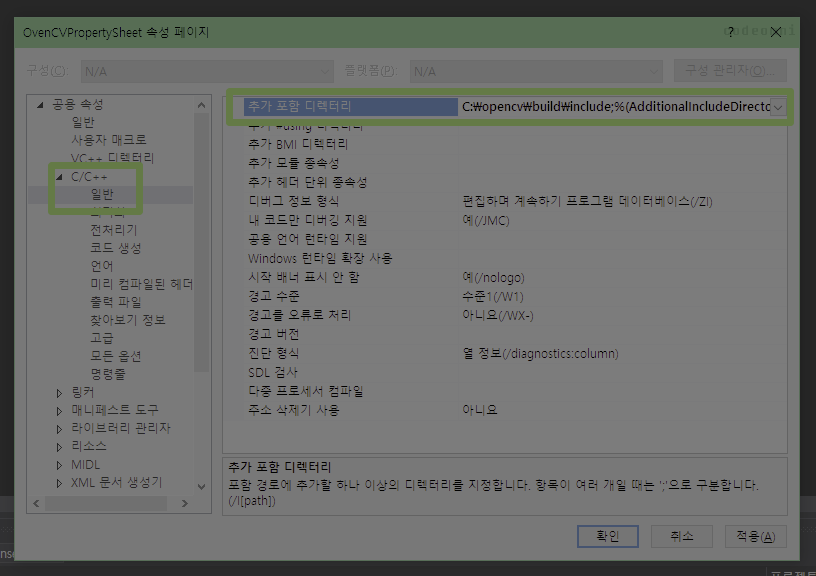Click the 수준1(/W1) value
Image resolution: width=816 pixels, height=576 pixels.
pos(493,297)
